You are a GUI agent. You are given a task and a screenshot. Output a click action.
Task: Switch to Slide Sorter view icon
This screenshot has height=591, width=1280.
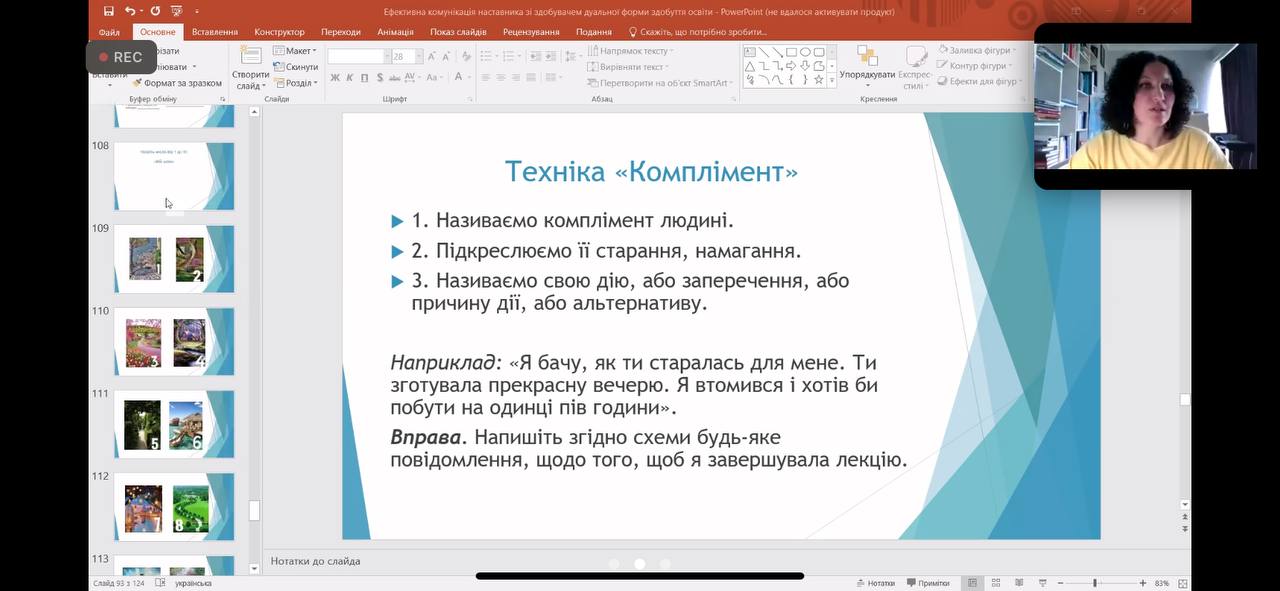click(995, 583)
